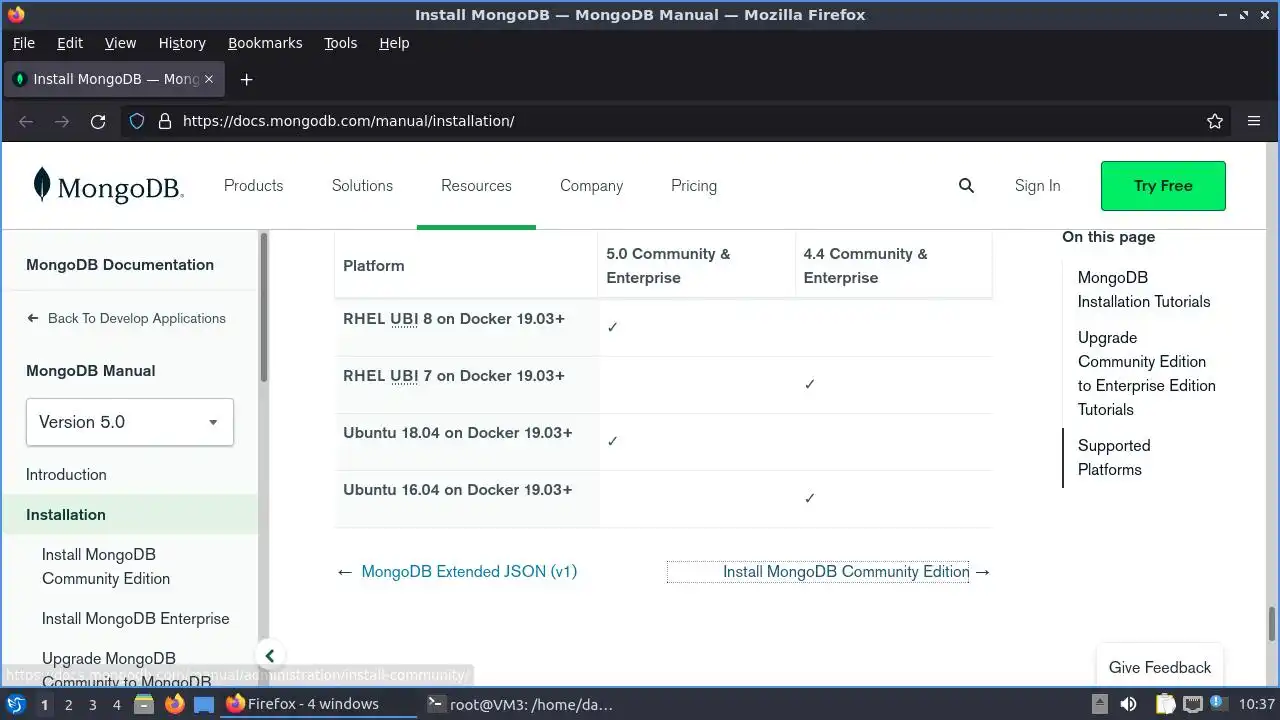This screenshot has height=720, width=1280.
Task: Launch the file manager from the taskbar
Action: pyautogui.click(x=143, y=704)
